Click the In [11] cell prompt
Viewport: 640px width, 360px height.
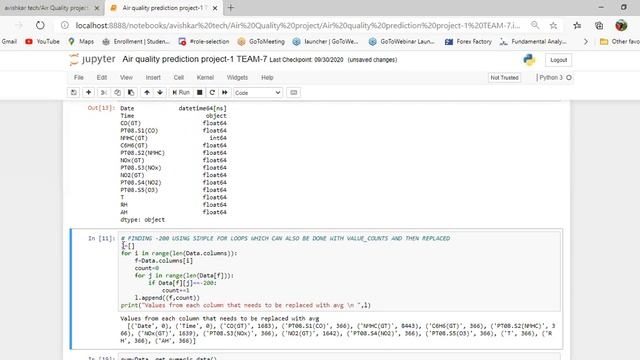102,238
